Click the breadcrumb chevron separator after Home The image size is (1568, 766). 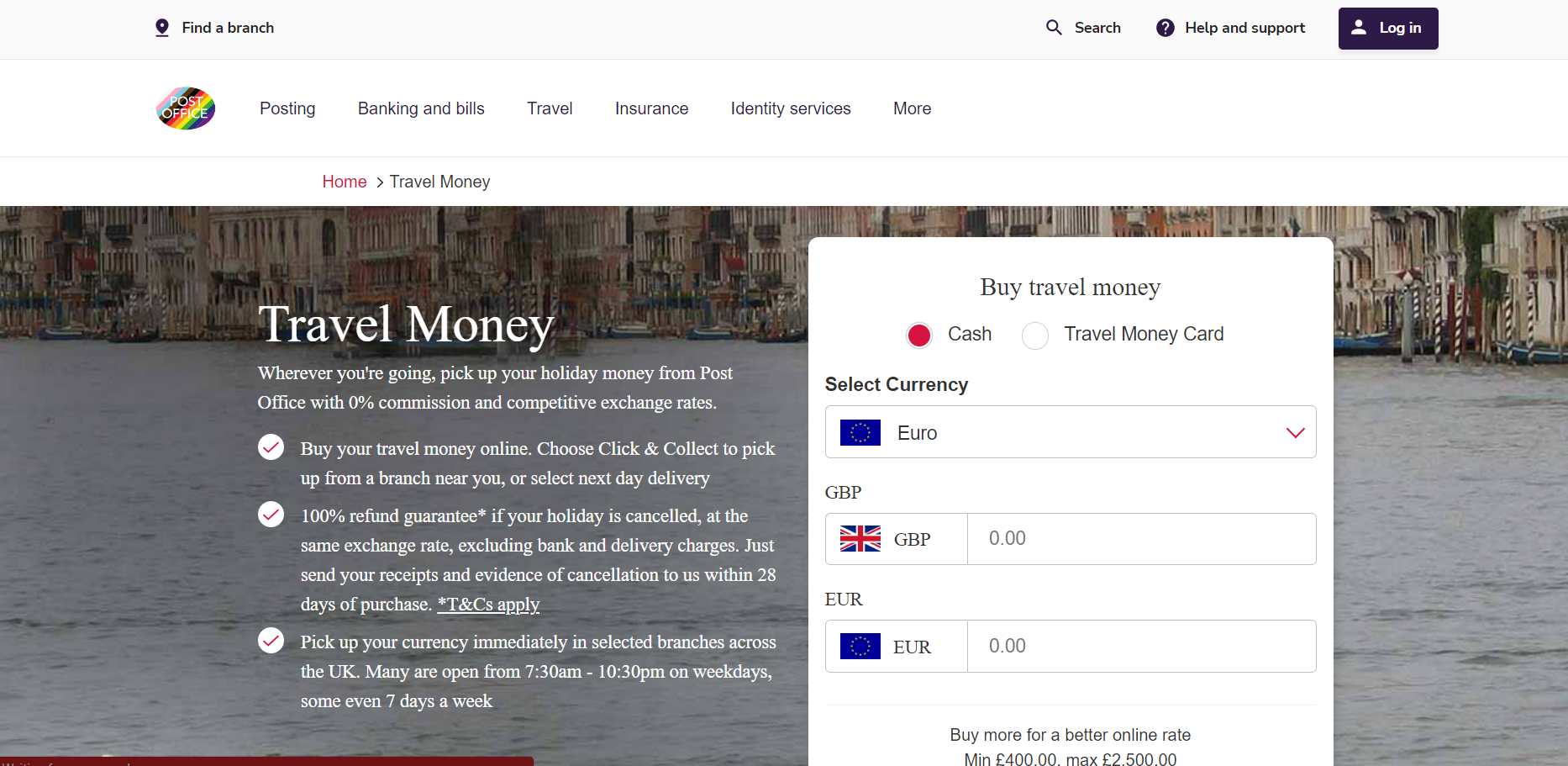pyautogui.click(x=380, y=182)
